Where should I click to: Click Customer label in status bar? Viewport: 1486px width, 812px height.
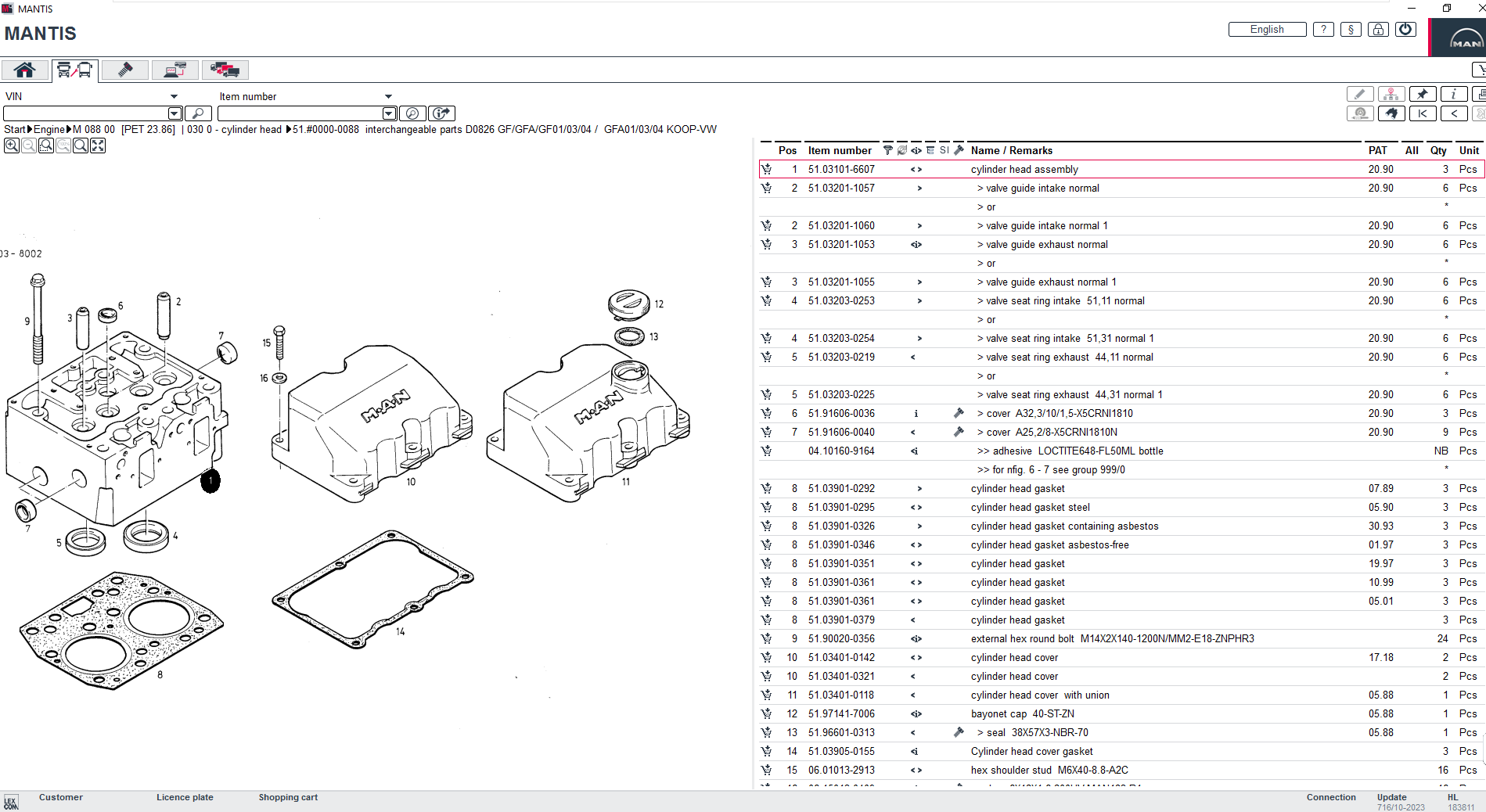tap(61, 797)
